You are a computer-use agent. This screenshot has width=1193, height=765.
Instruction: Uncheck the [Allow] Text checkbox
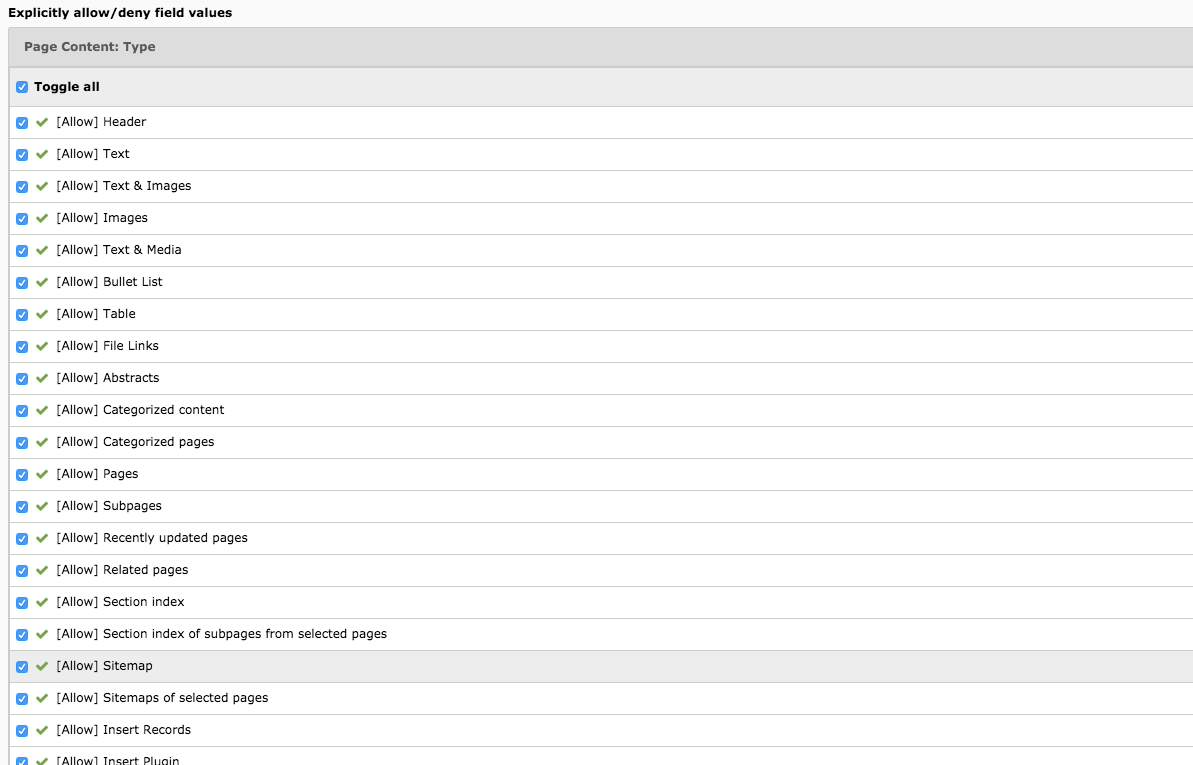(x=22, y=155)
